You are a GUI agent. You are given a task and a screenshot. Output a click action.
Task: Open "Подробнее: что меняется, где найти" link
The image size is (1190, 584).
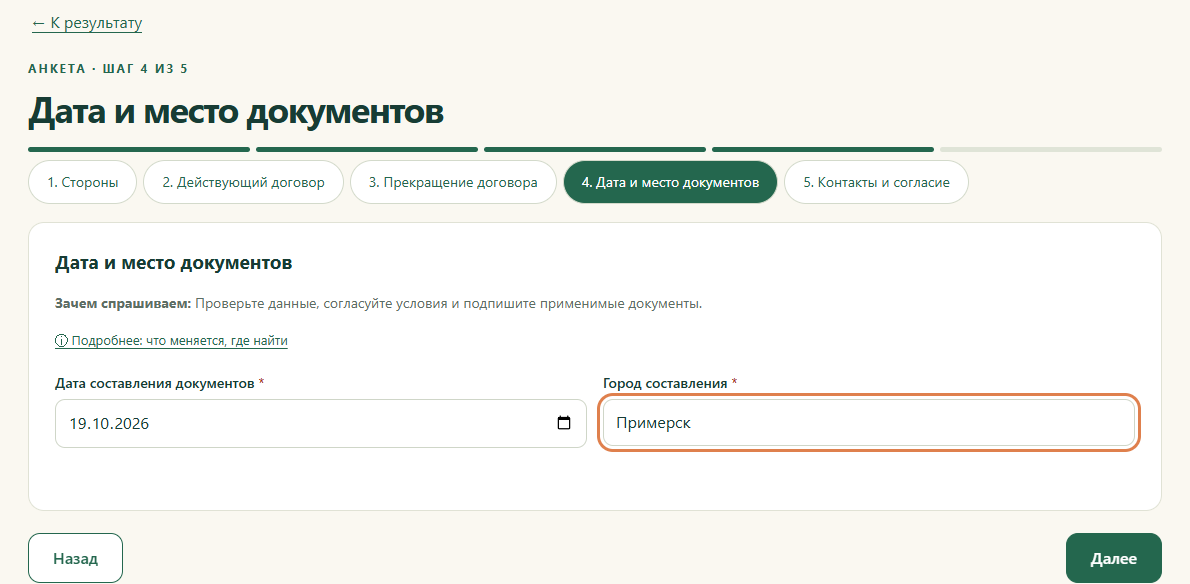[x=172, y=341]
